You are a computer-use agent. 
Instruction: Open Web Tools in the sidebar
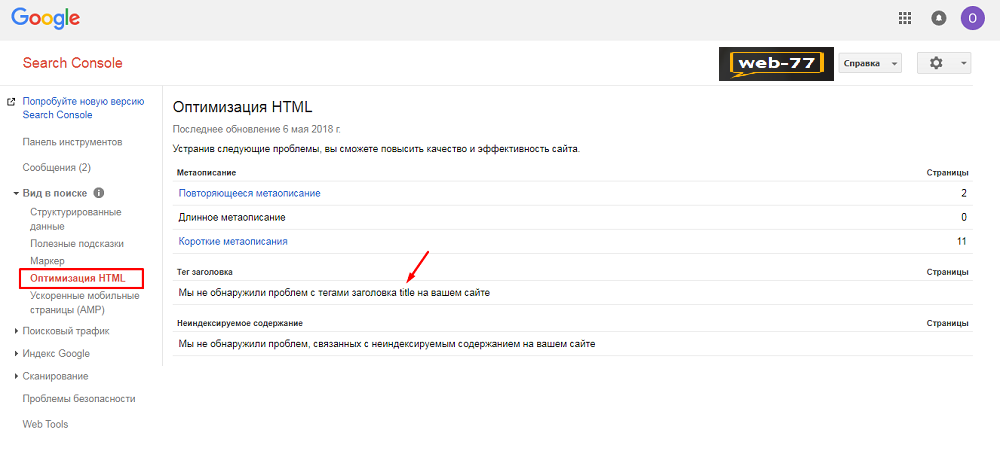click(x=45, y=424)
